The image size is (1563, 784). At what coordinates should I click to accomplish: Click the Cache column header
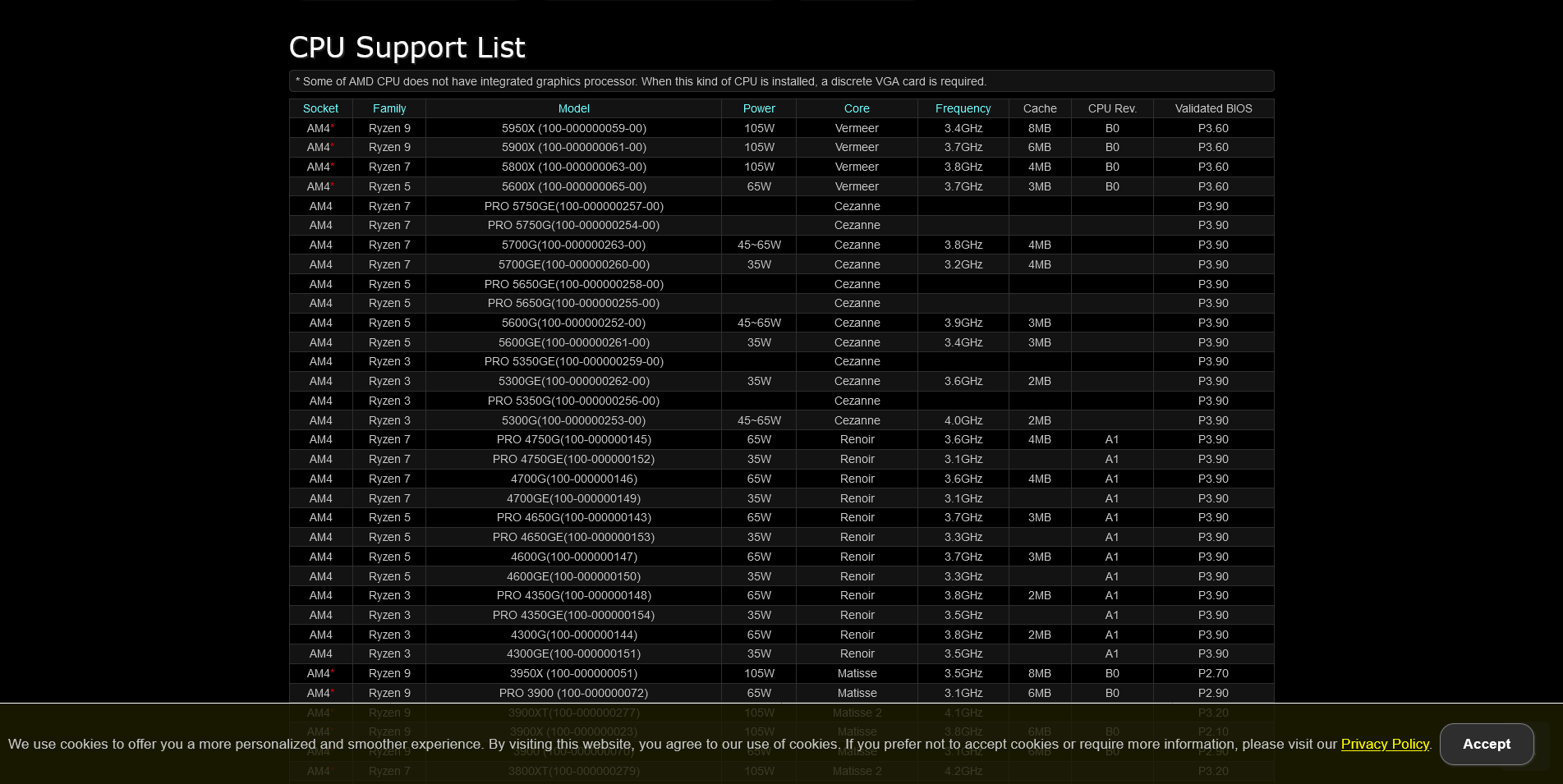pos(1040,108)
